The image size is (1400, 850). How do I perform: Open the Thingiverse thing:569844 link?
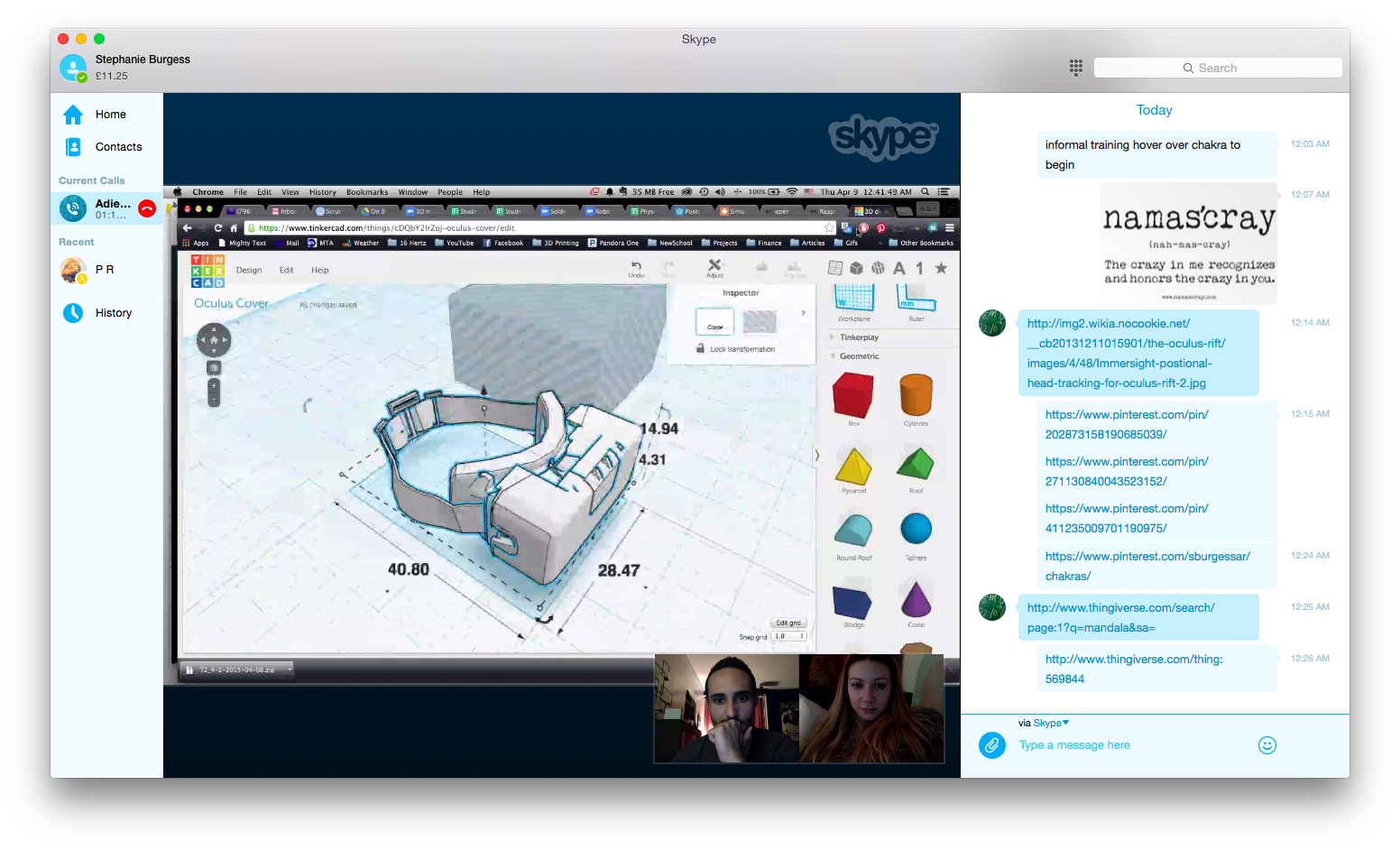pyautogui.click(x=1134, y=669)
